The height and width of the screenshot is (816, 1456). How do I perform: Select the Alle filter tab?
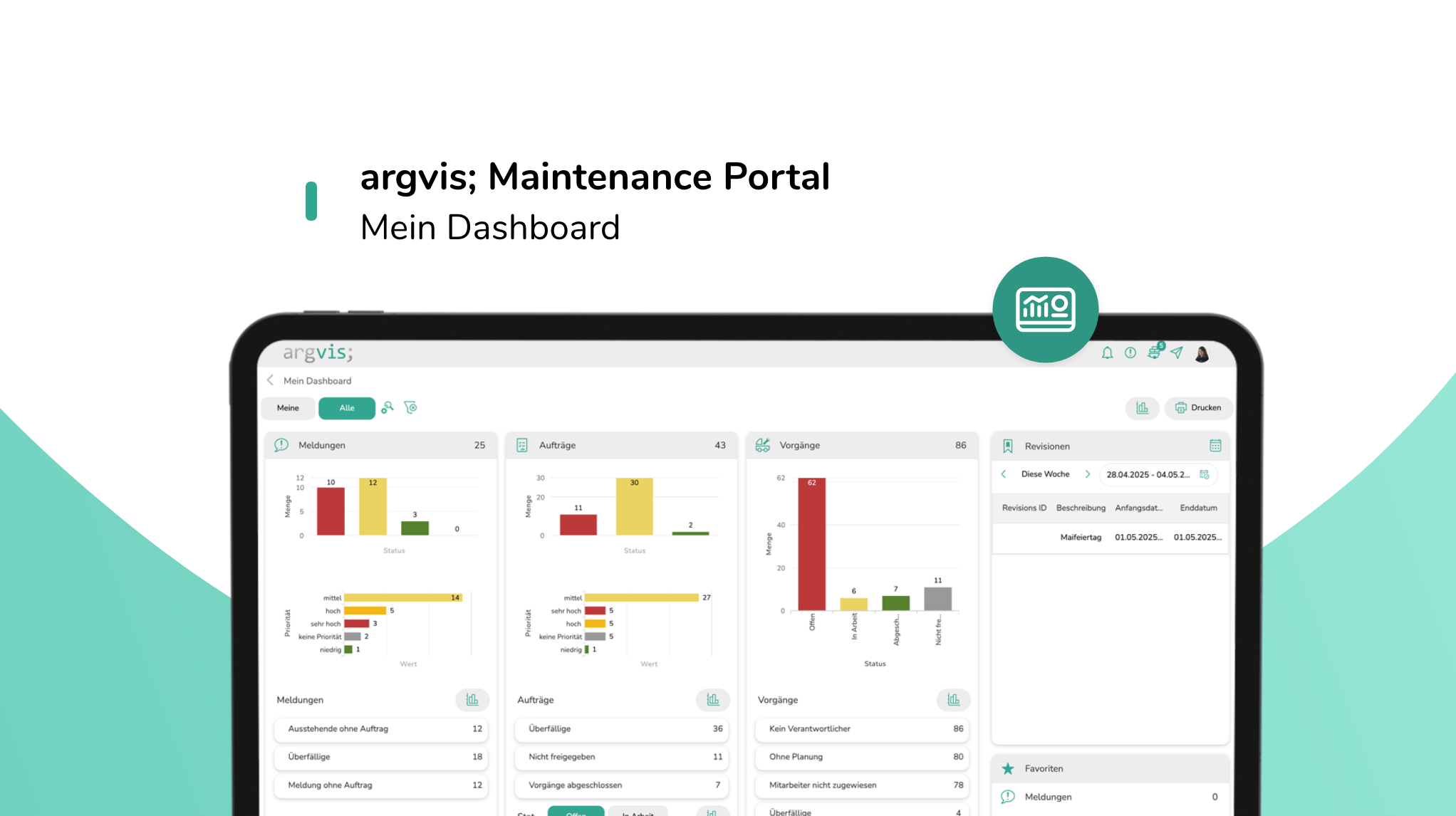tap(347, 408)
